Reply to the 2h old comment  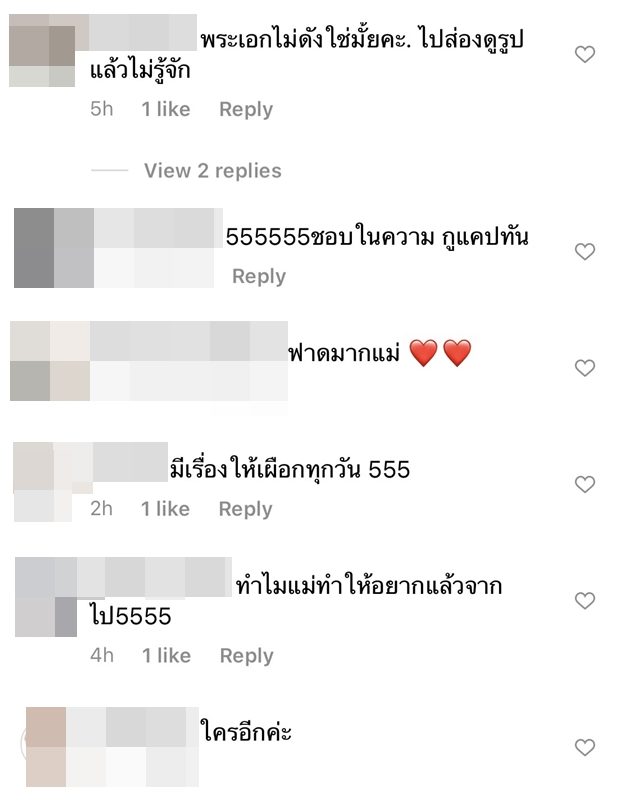245,509
